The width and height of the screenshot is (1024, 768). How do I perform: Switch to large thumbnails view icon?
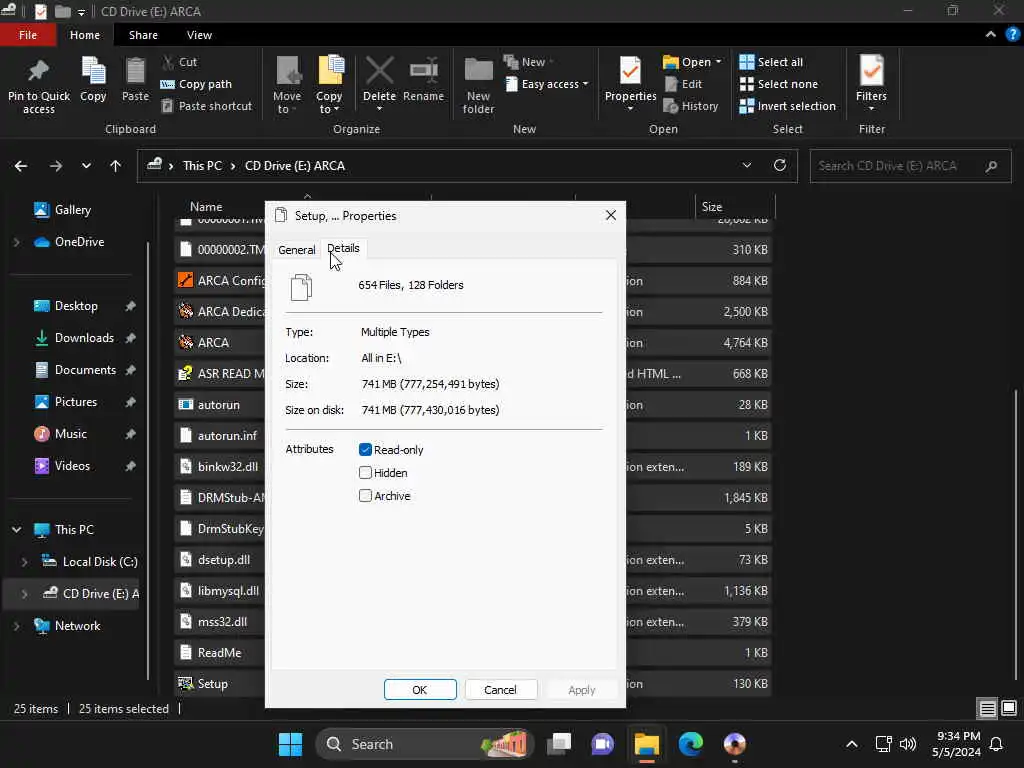coord(1009,708)
